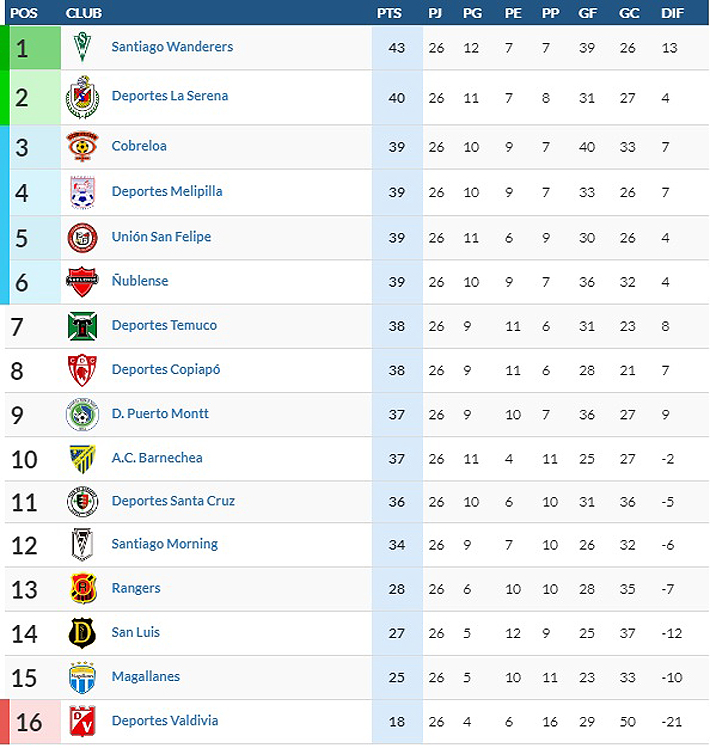Click the Santiago Wanderers club crest
The image size is (710, 748).
point(83,47)
